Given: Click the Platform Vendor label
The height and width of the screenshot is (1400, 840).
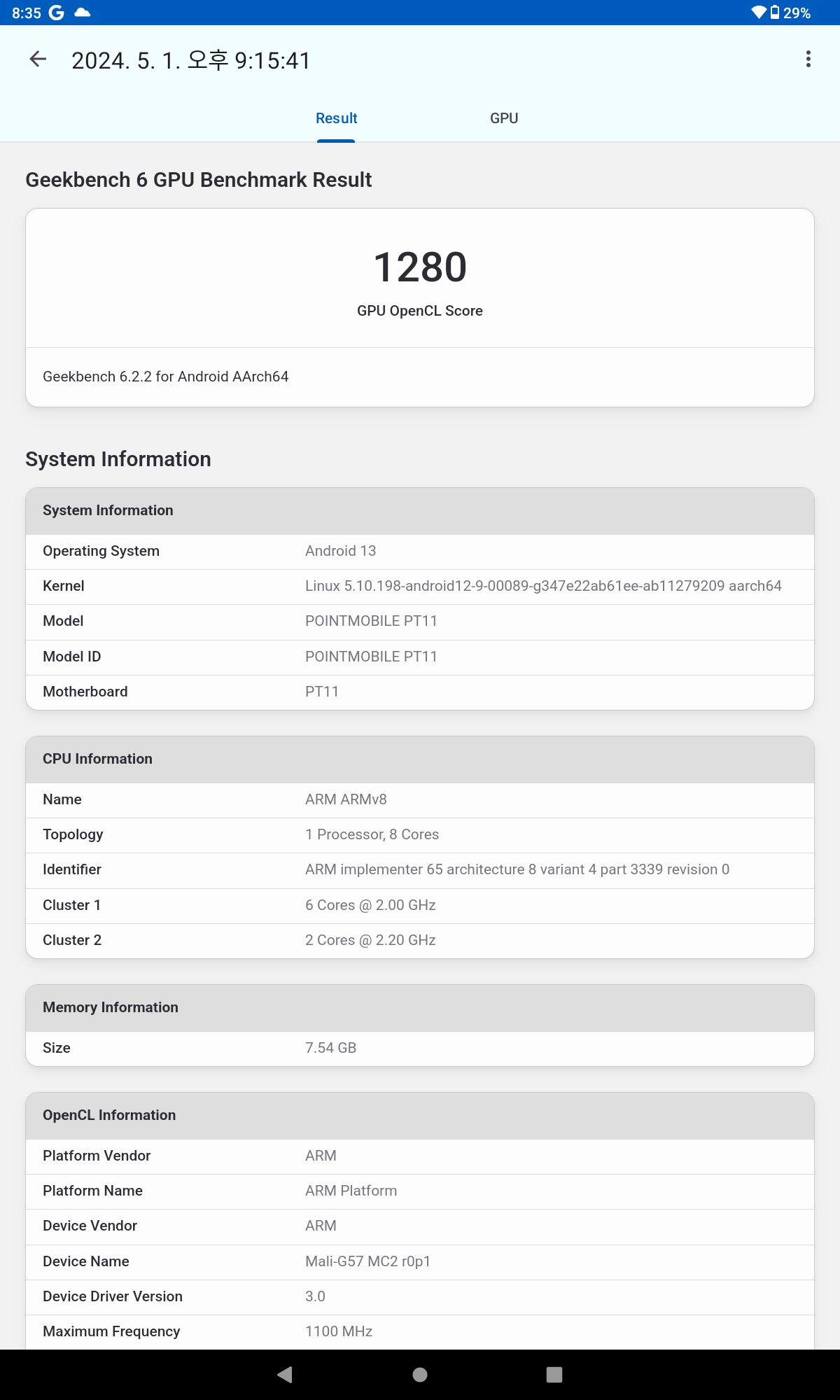Looking at the screenshot, I should coord(97,1156).
